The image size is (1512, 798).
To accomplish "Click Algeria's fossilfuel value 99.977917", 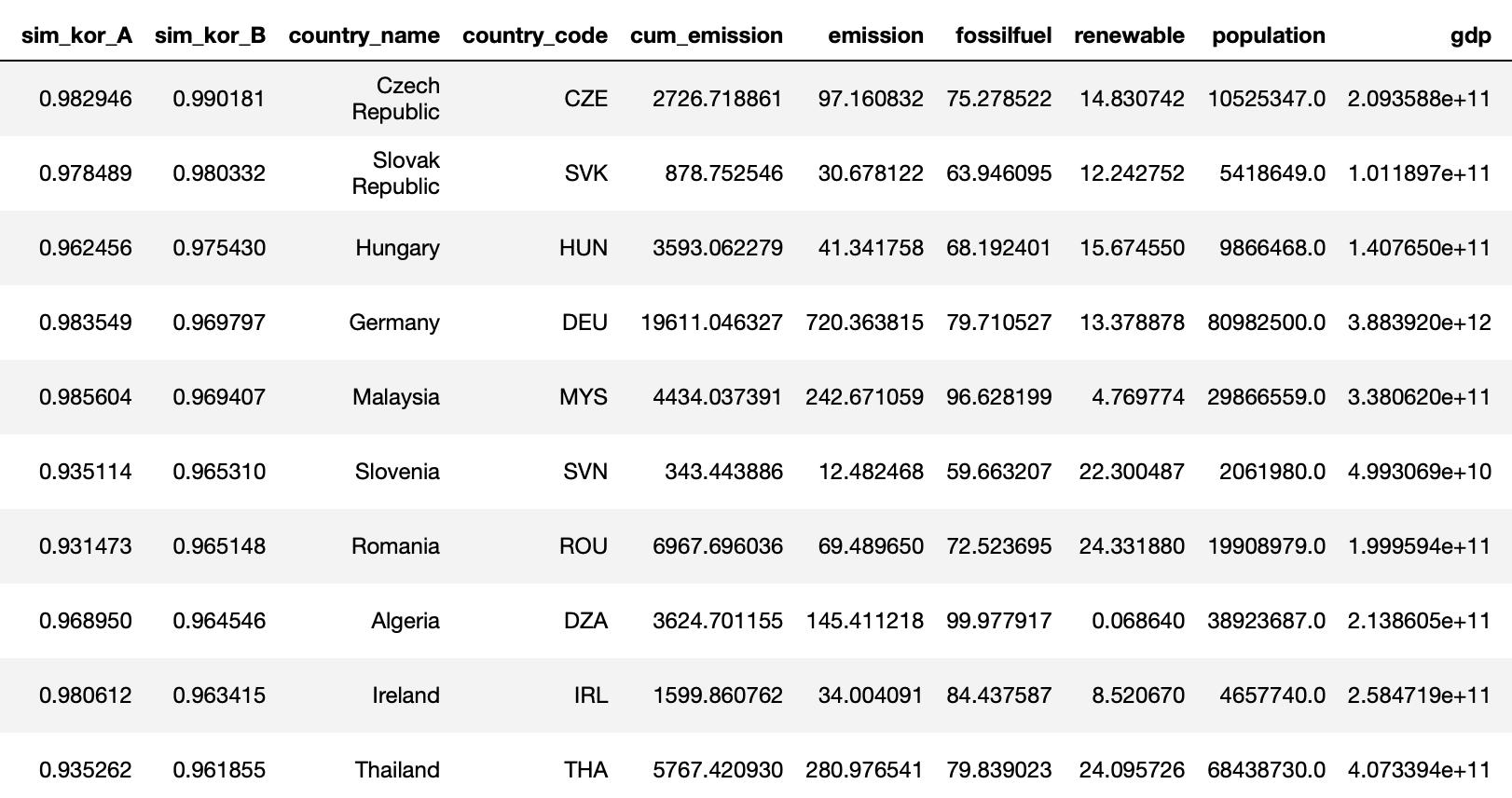I will [x=998, y=621].
